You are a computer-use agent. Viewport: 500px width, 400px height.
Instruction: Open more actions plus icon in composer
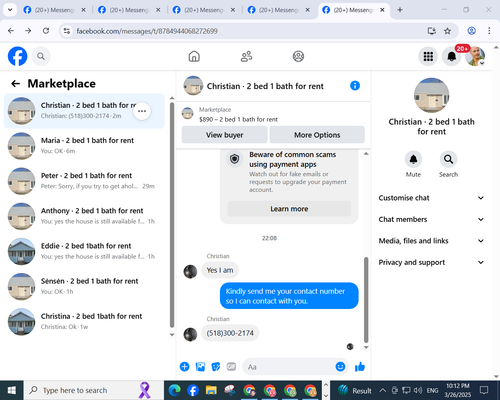184,367
